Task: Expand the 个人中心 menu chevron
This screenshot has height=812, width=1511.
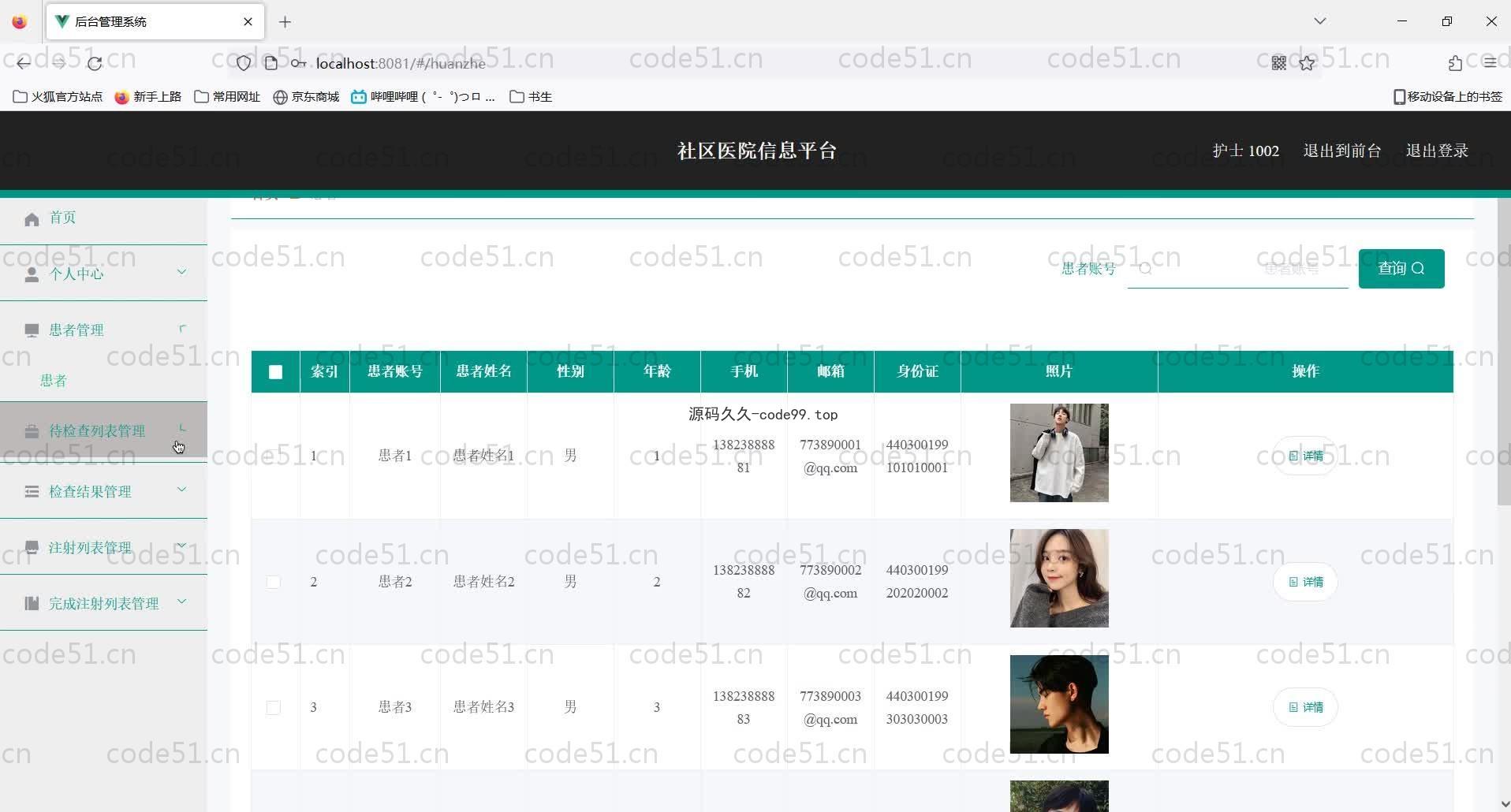Action: tap(182, 272)
